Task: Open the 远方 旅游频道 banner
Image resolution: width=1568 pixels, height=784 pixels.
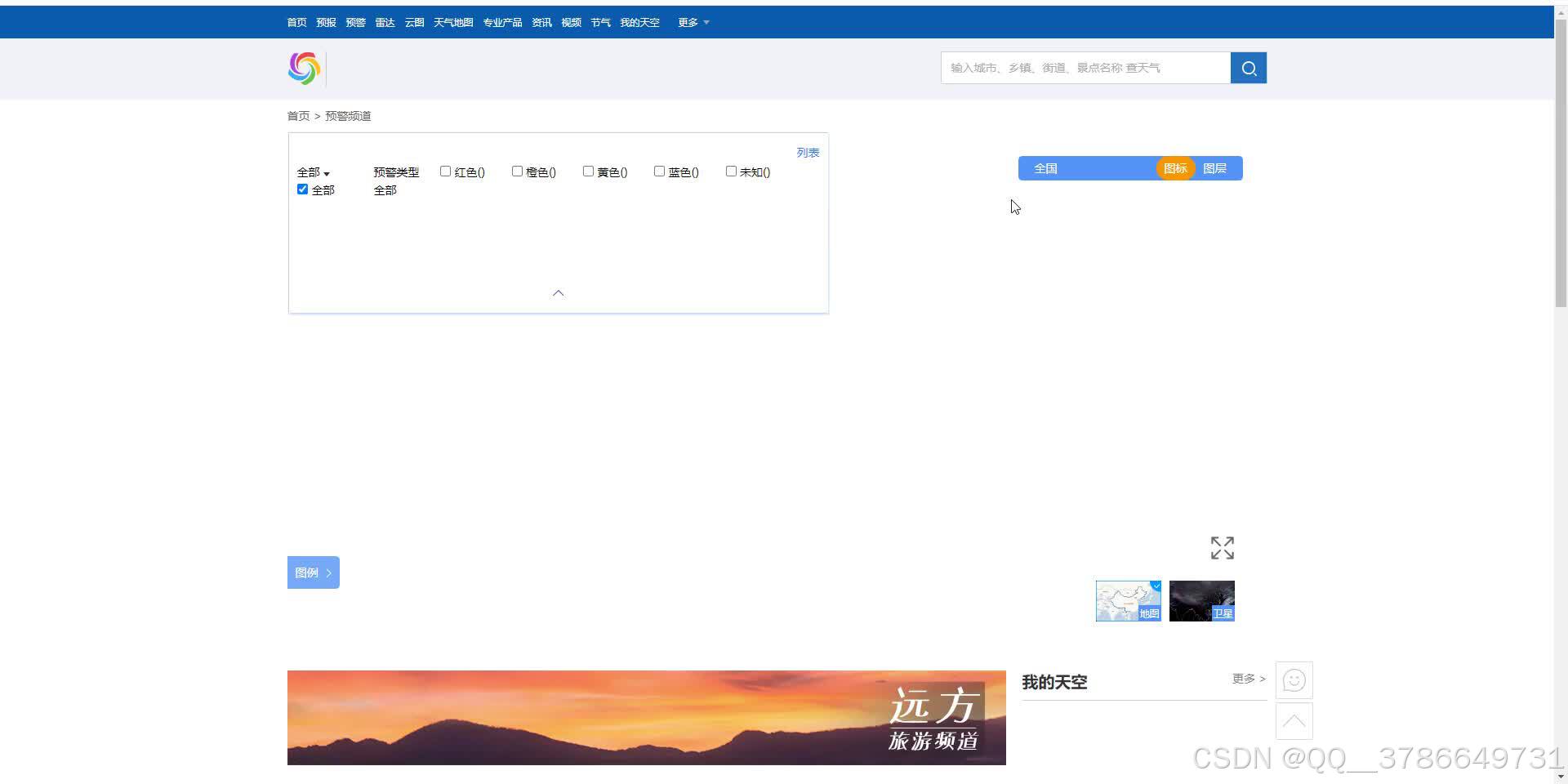Action: point(646,718)
